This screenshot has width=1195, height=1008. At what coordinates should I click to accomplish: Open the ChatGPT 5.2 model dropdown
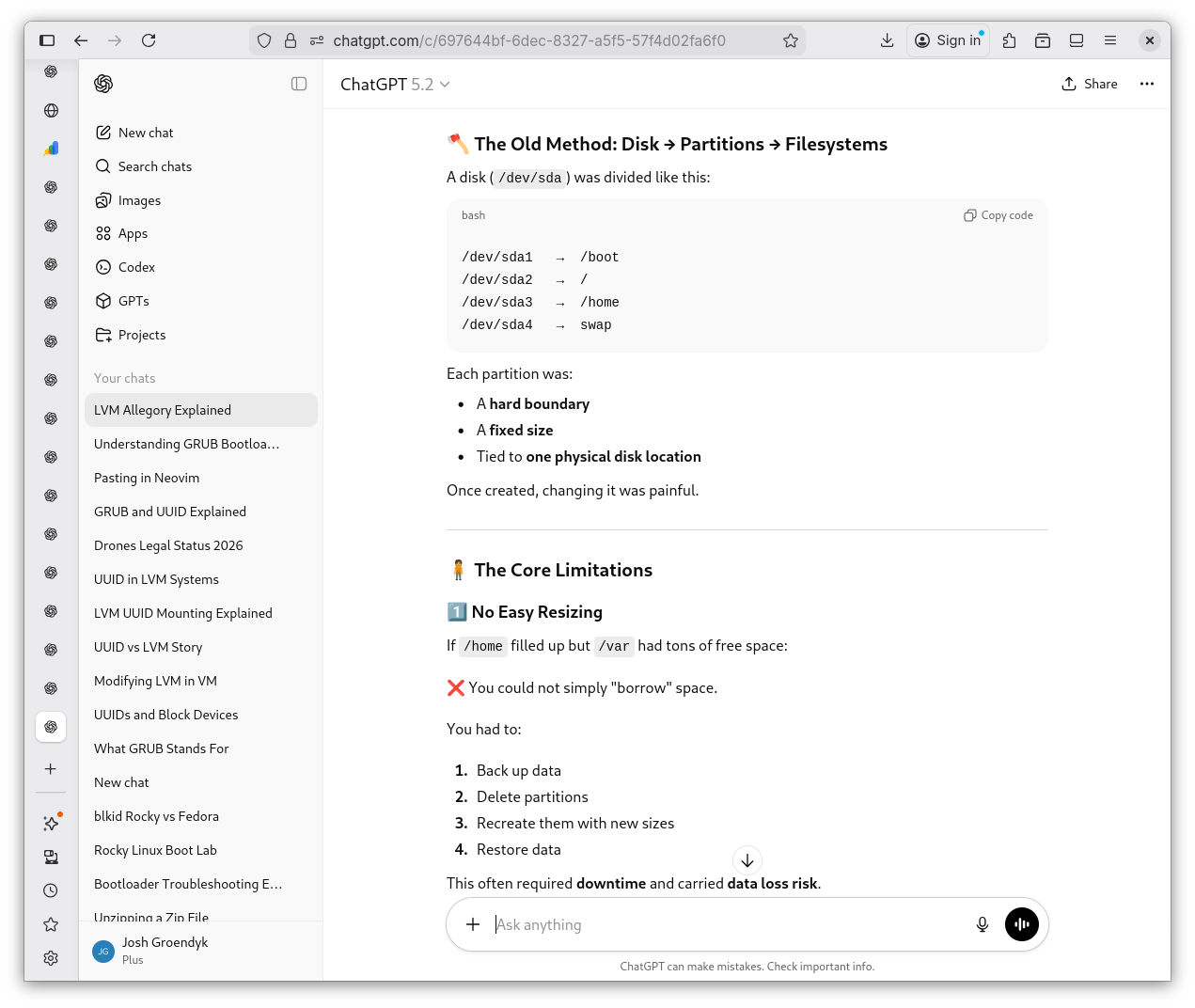click(395, 85)
